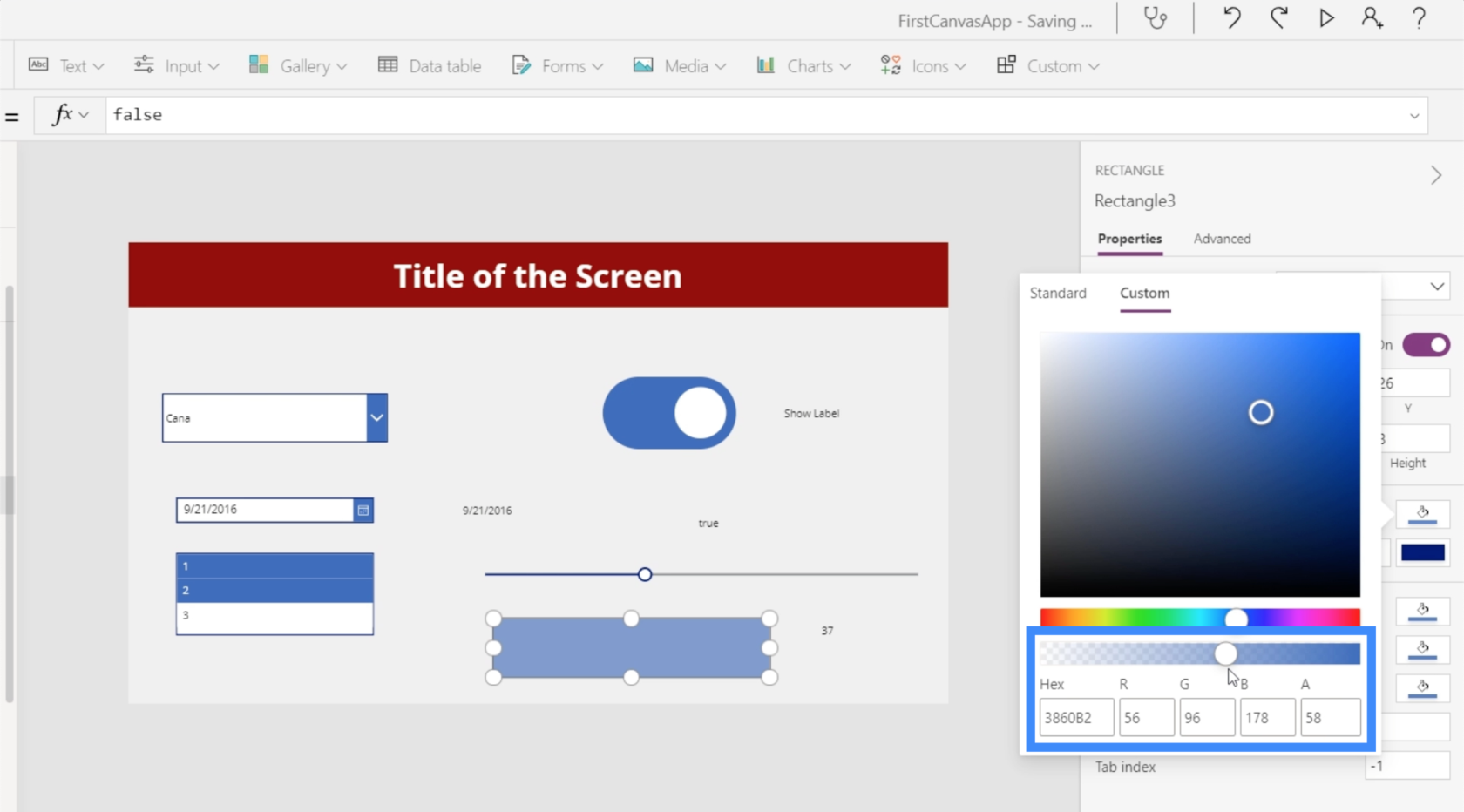Open the Icons menu

pos(923,65)
